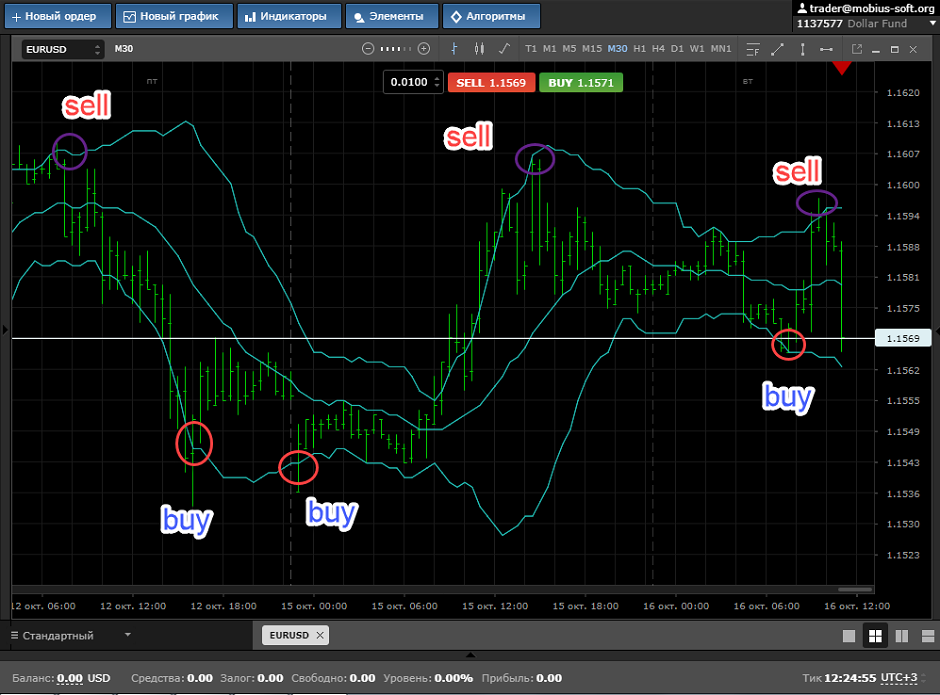The height and width of the screenshot is (695, 940).
Task: Select M5 timeframe
Action: pos(569,49)
